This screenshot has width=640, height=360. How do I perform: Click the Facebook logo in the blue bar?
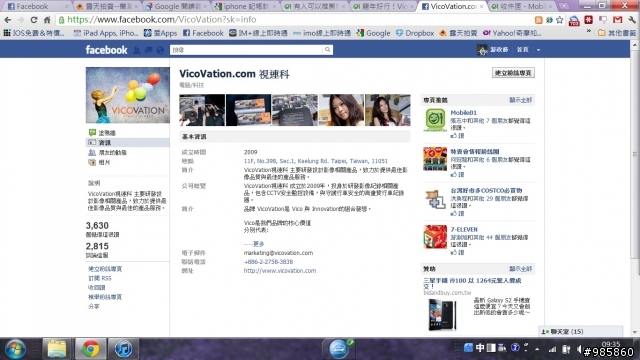[106, 50]
